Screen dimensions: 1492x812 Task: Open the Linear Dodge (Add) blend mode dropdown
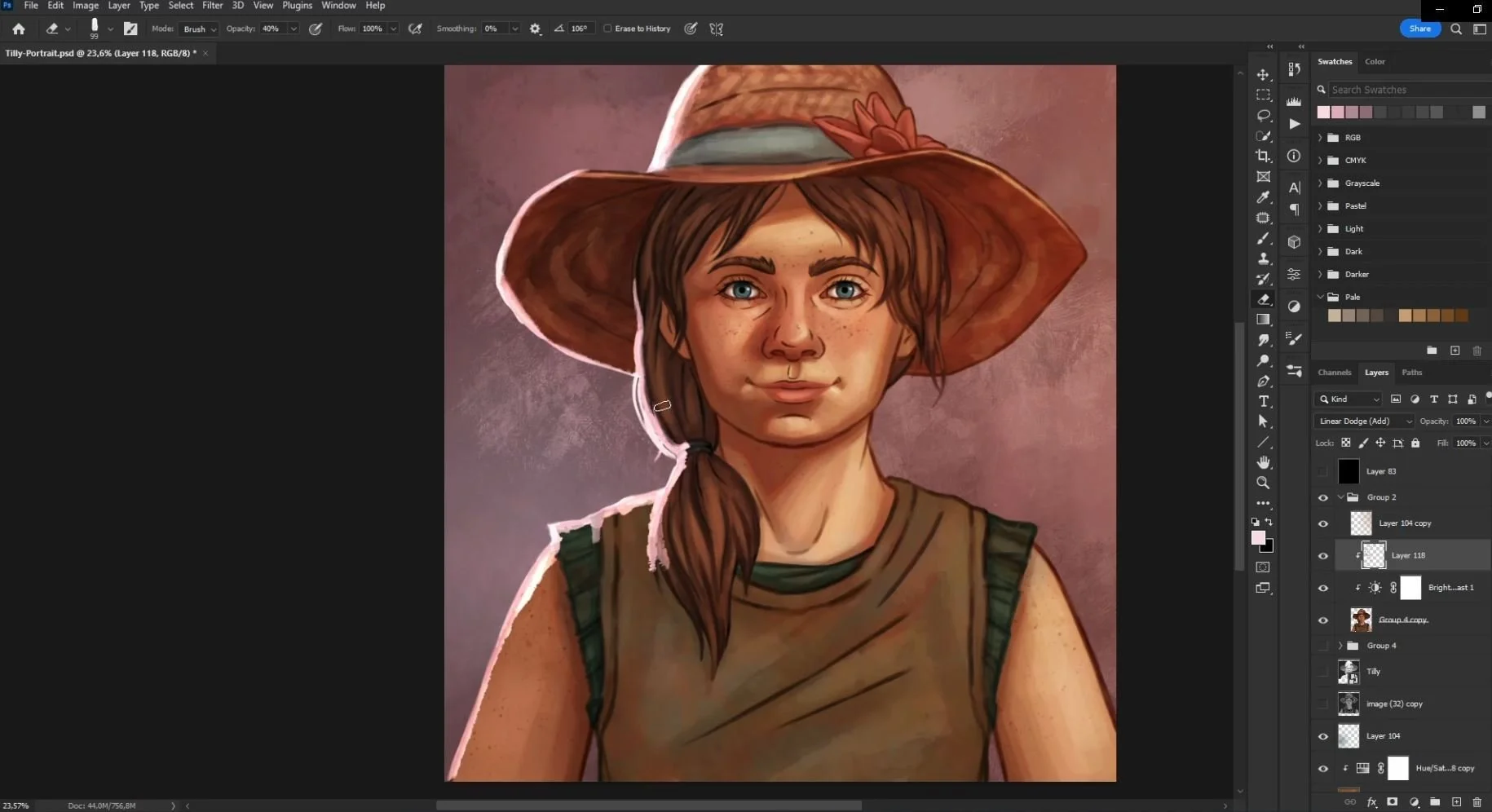tap(1364, 421)
